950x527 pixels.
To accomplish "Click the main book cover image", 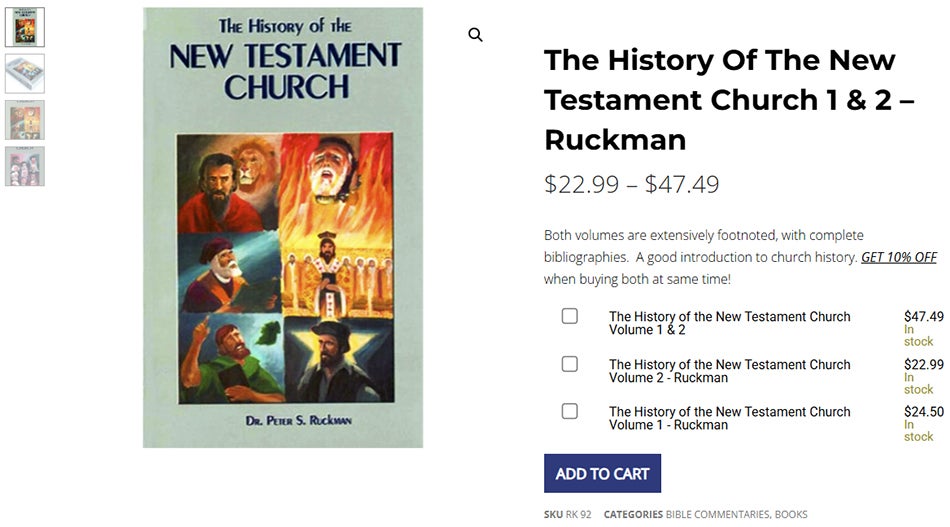I will (x=283, y=228).
